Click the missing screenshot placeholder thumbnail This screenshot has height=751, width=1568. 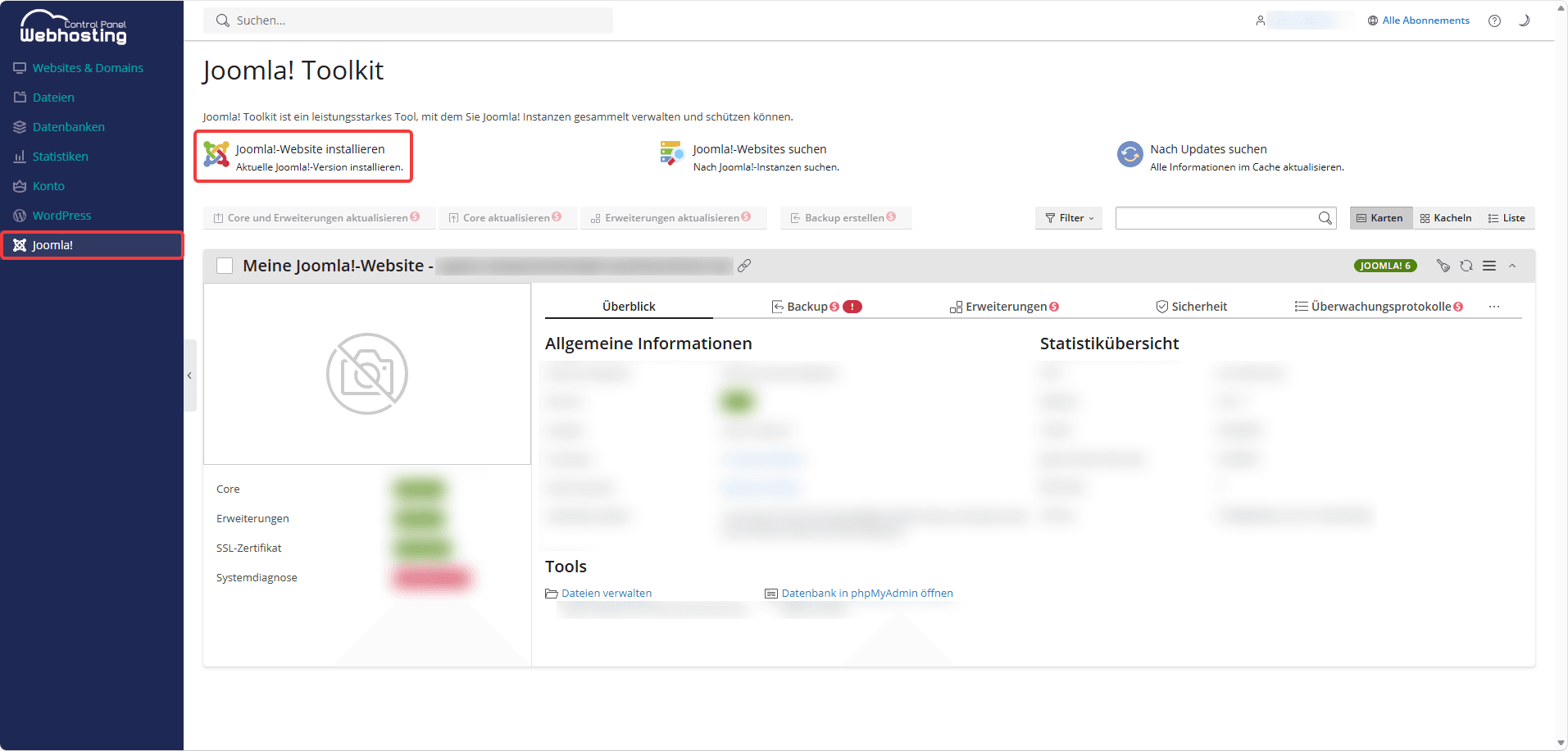(367, 374)
